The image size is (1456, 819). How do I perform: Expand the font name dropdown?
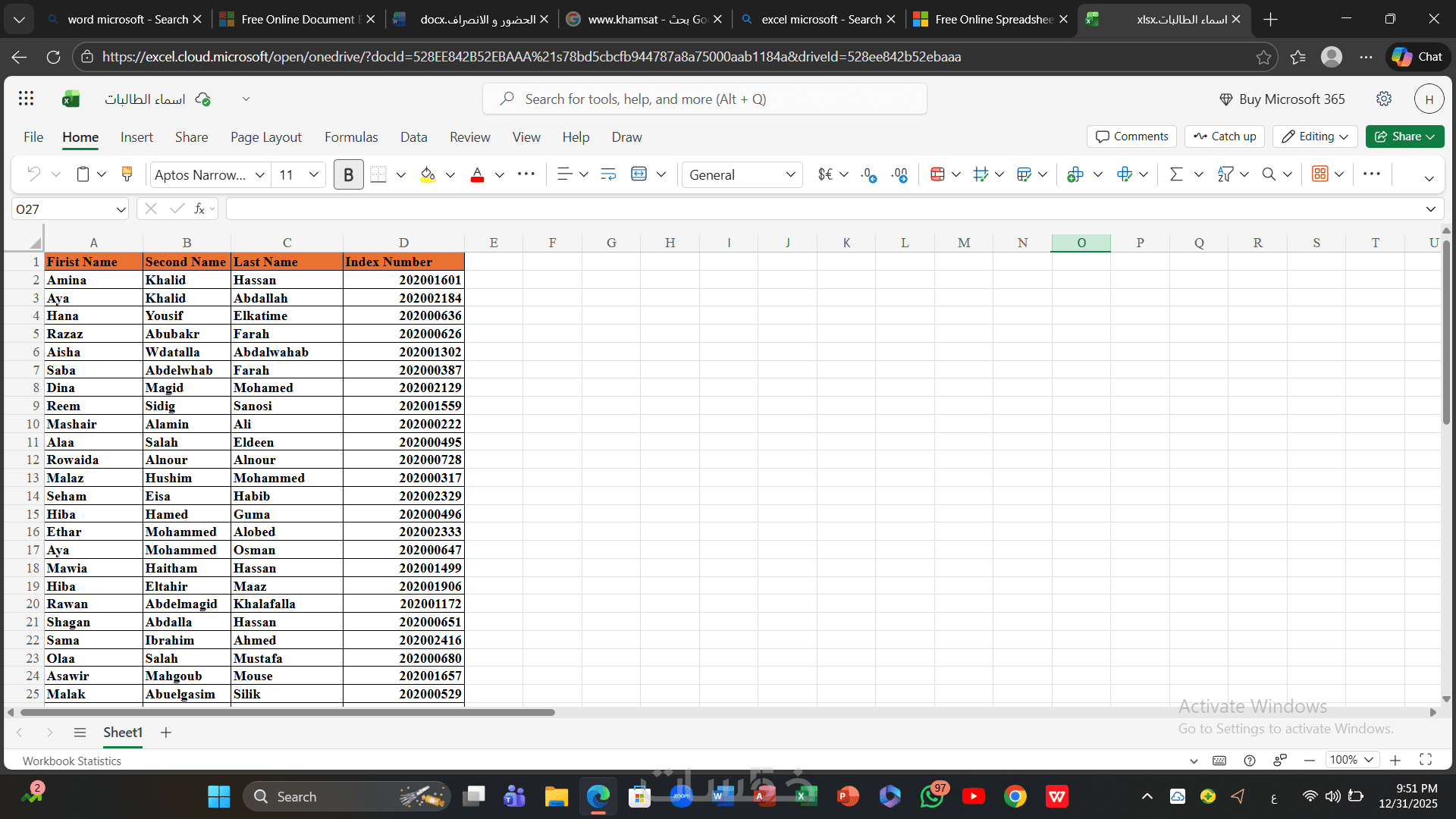[259, 174]
